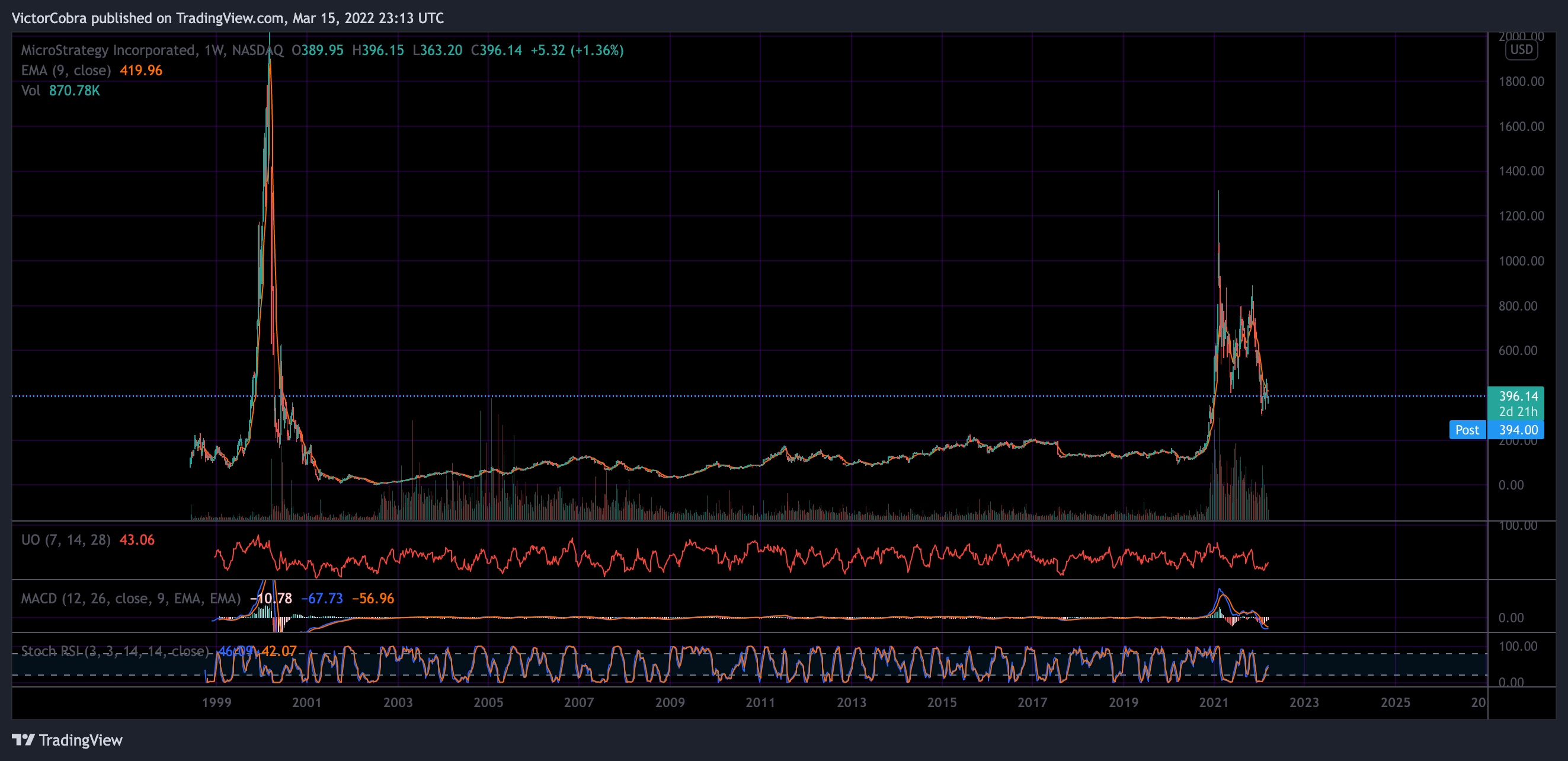
Task: Click the Stoch RSI indicator legend
Action: point(115,651)
